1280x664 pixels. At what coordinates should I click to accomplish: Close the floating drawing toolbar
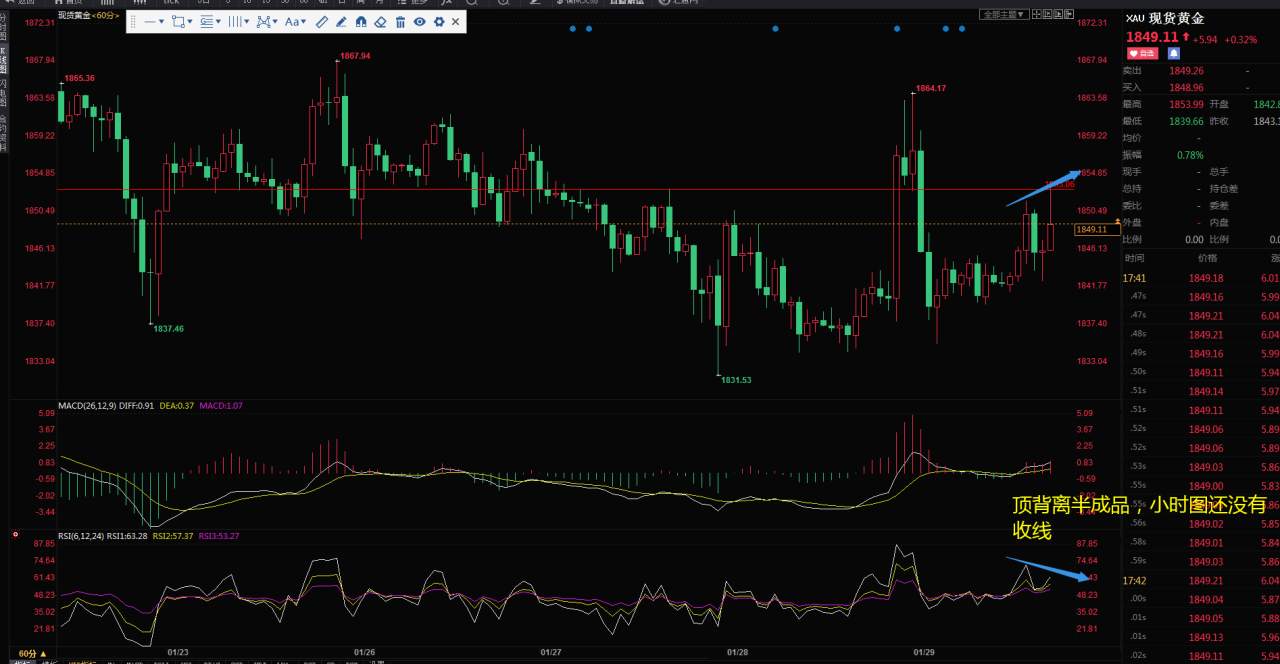(x=456, y=22)
